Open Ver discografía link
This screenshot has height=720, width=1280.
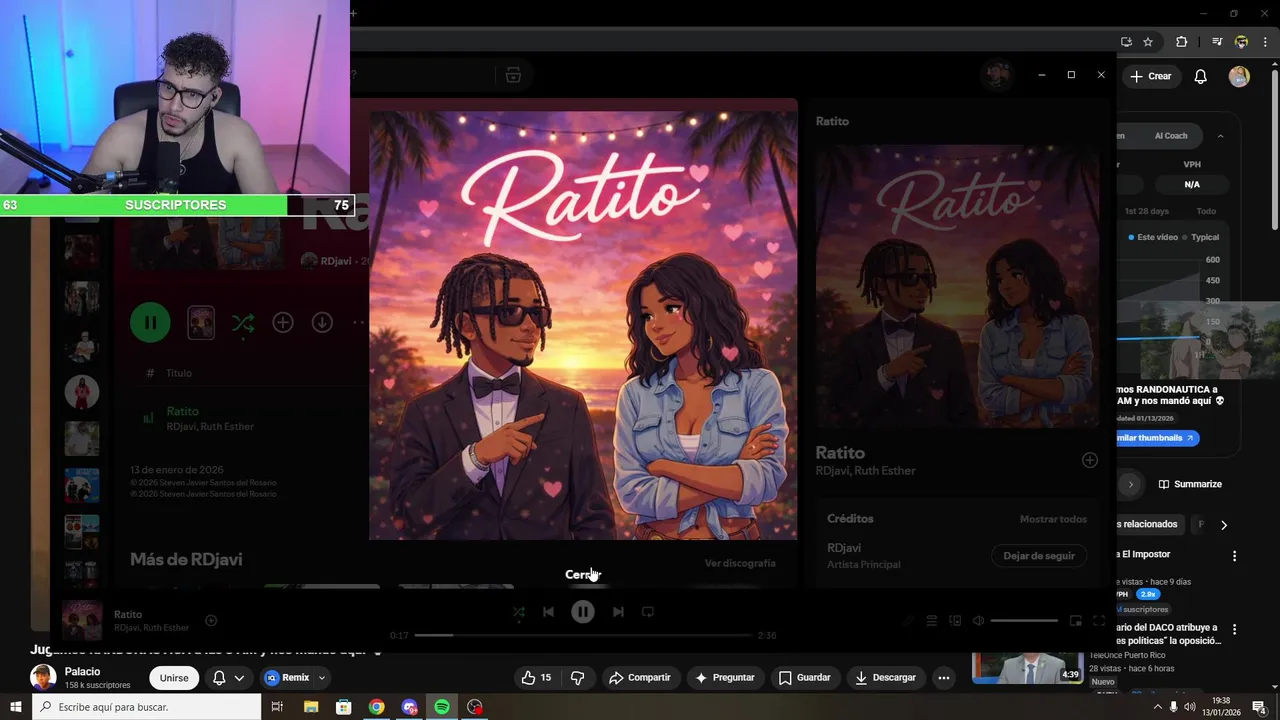click(740, 563)
